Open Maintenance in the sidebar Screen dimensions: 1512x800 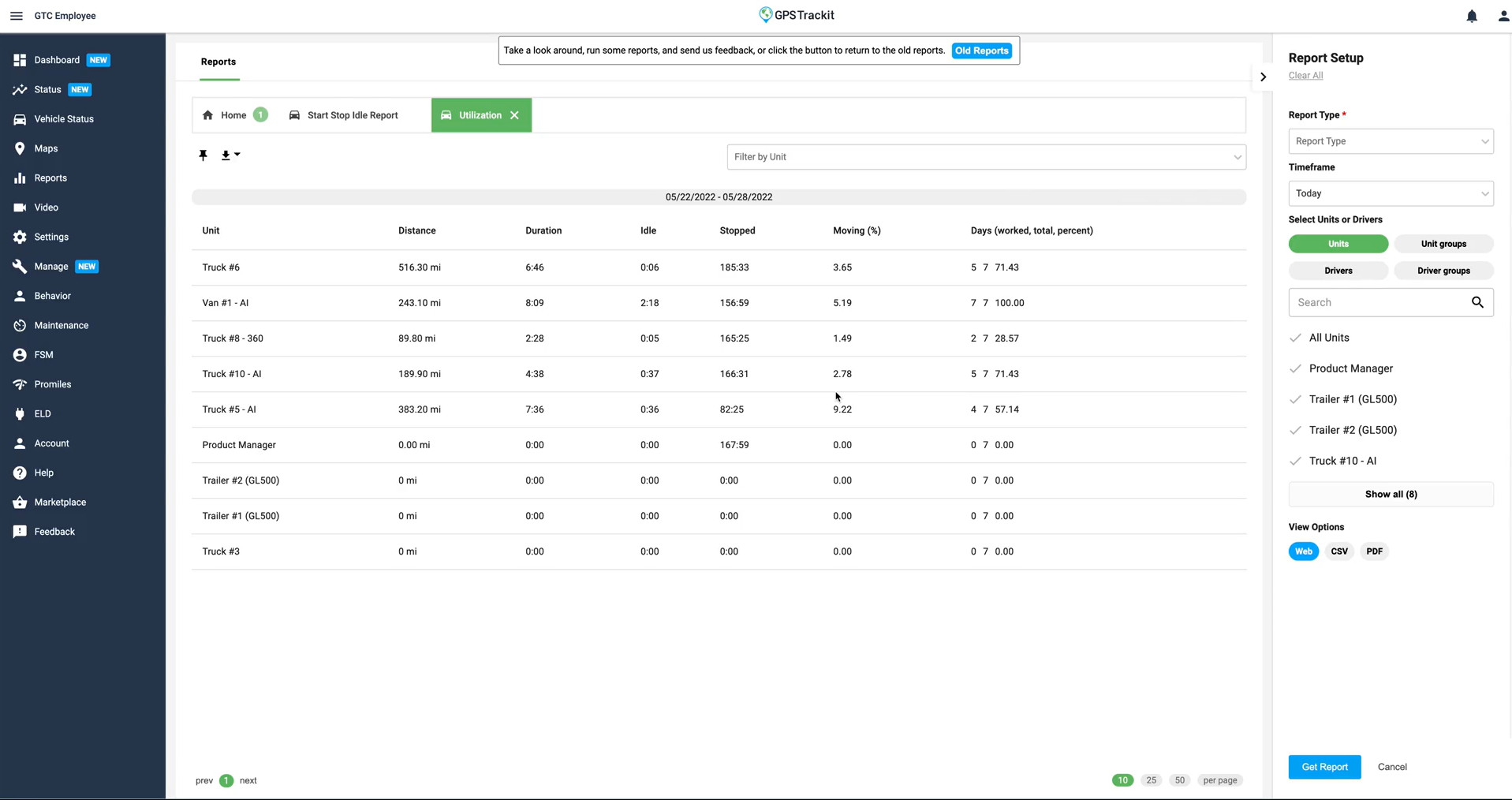coord(61,325)
